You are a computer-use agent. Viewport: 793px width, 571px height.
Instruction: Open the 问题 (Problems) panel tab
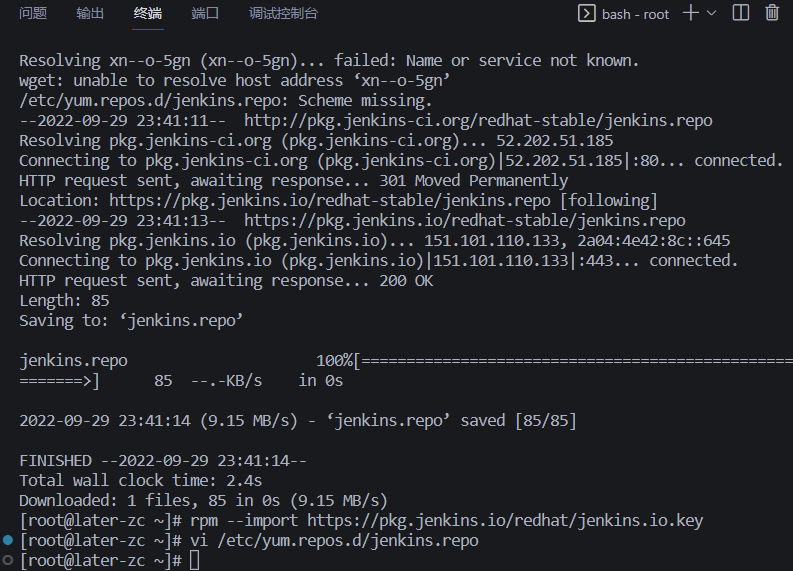pyautogui.click(x=33, y=14)
